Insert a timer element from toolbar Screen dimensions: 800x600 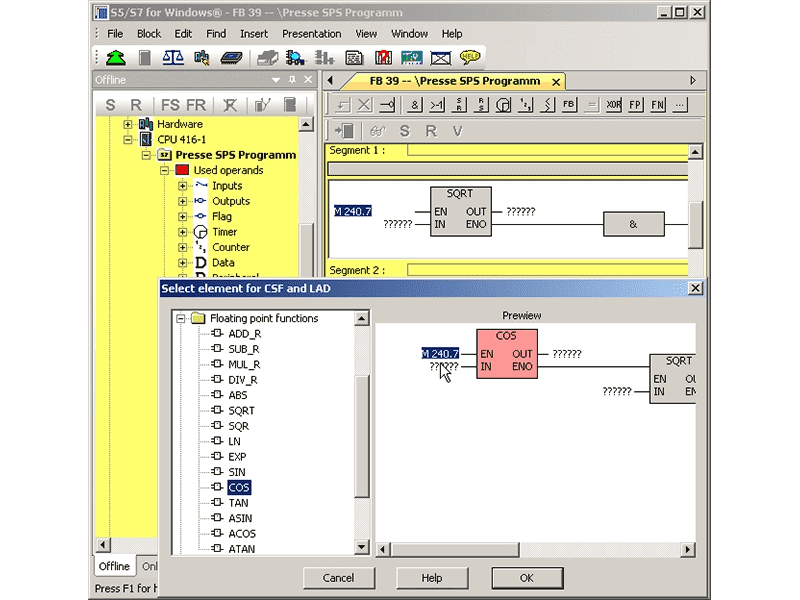tap(503, 105)
